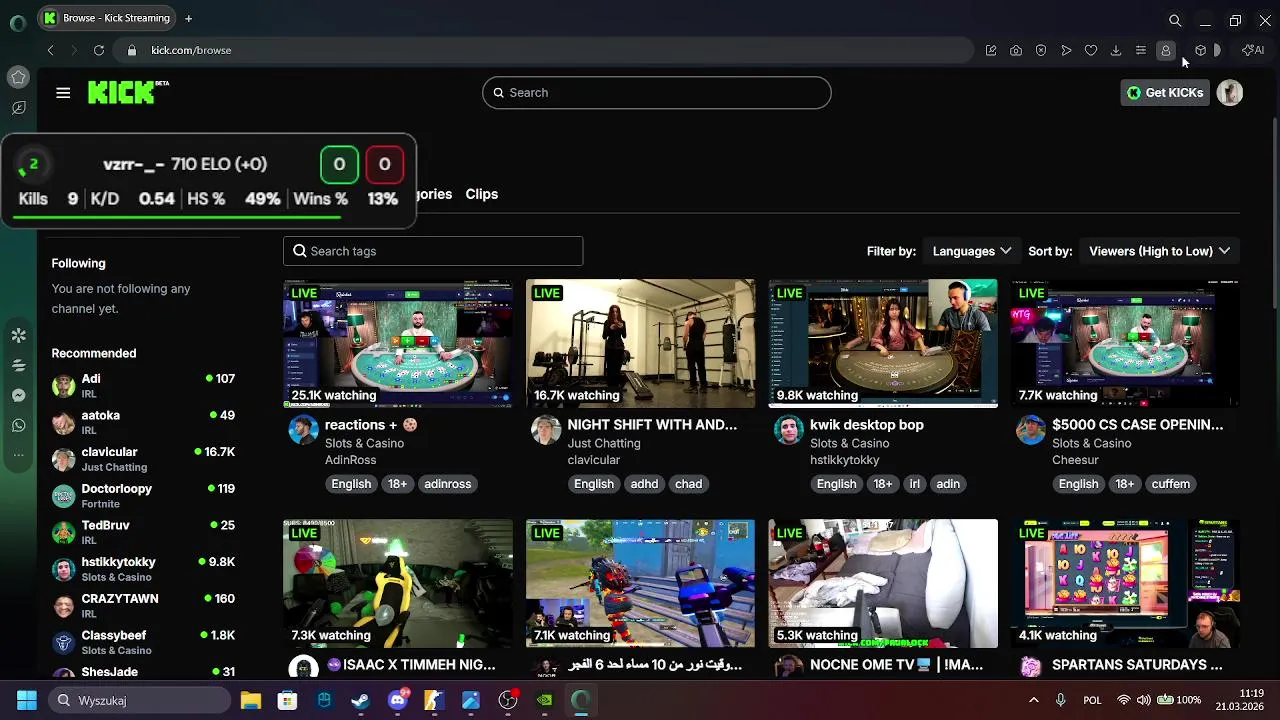Screen dimensions: 1280x720
Task: Open Slots & Casino category under kwik desktop bop
Action: tap(850, 443)
